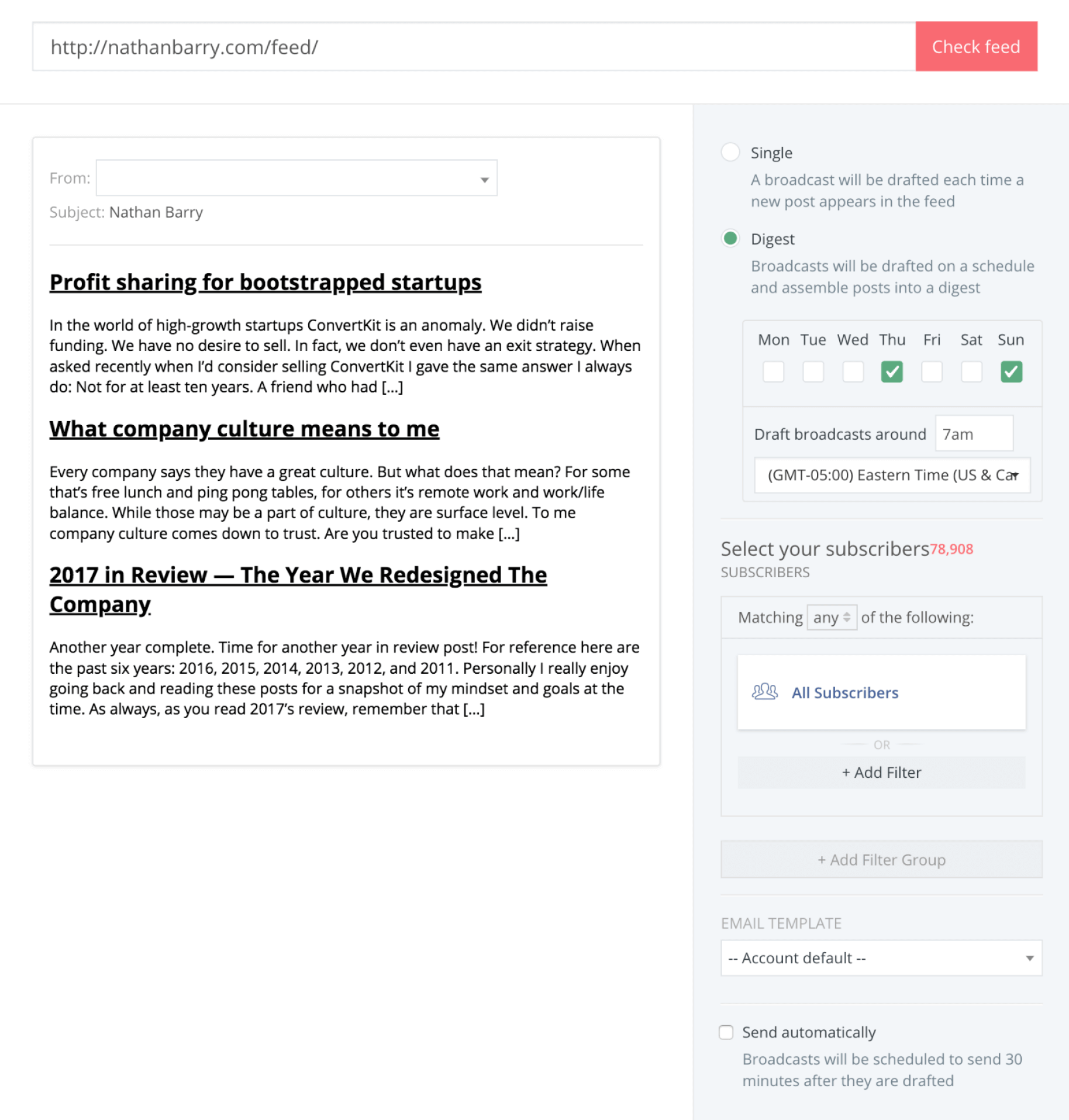Change the Matching any selector
Image resolution: width=1069 pixels, height=1120 pixels.
[x=832, y=618]
